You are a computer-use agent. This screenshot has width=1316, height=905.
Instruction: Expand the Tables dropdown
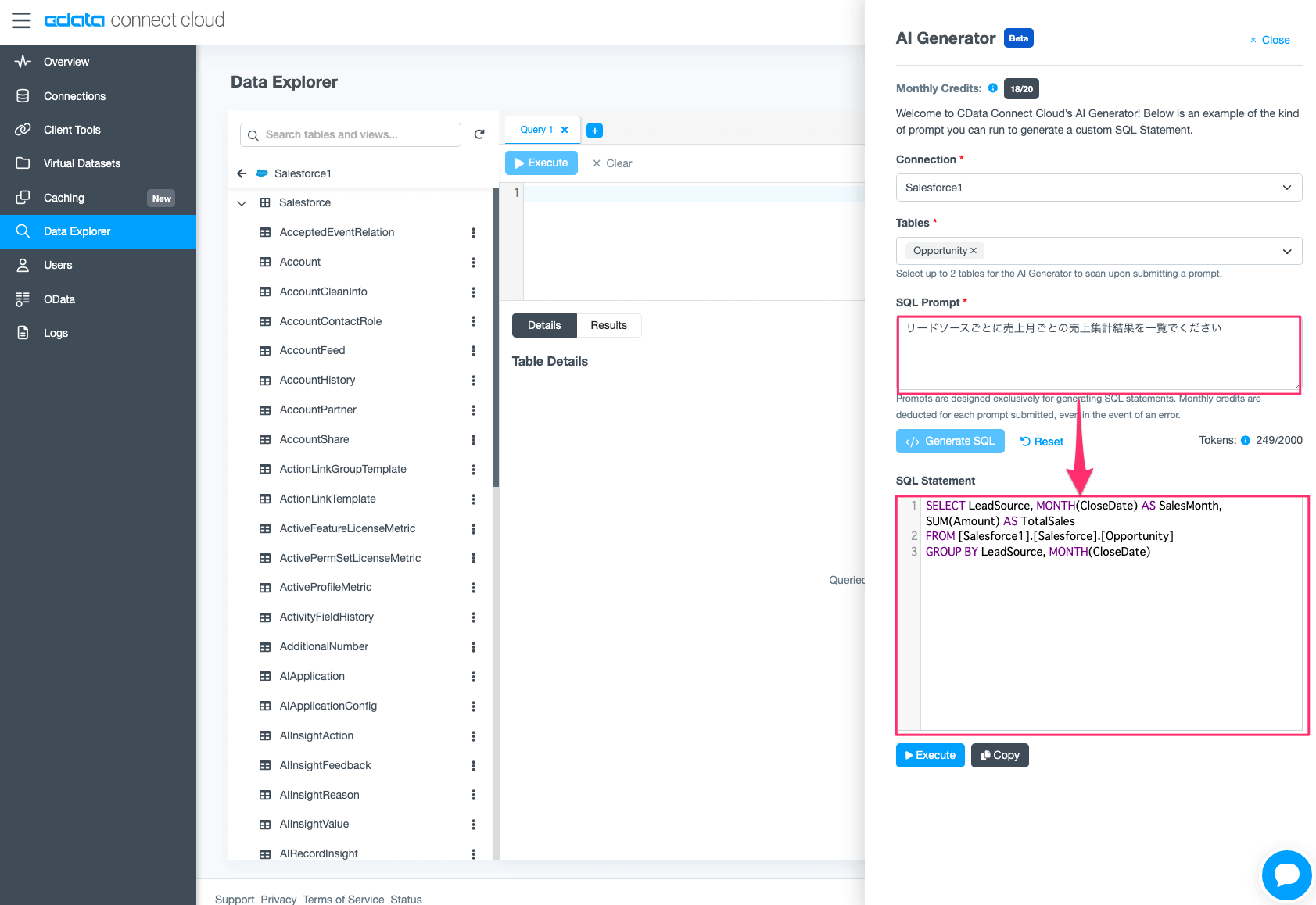point(1286,252)
